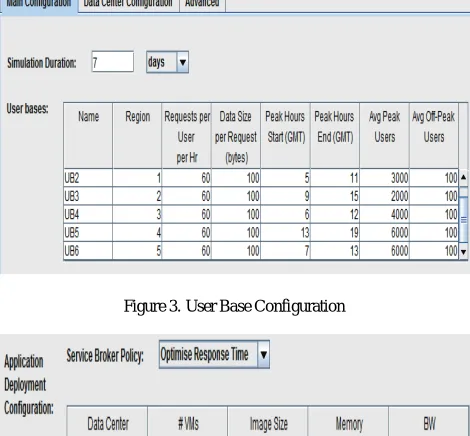Switch to the Main Configuration tab
The height and width of the screenshot is (436, 470).
[39, 5]
